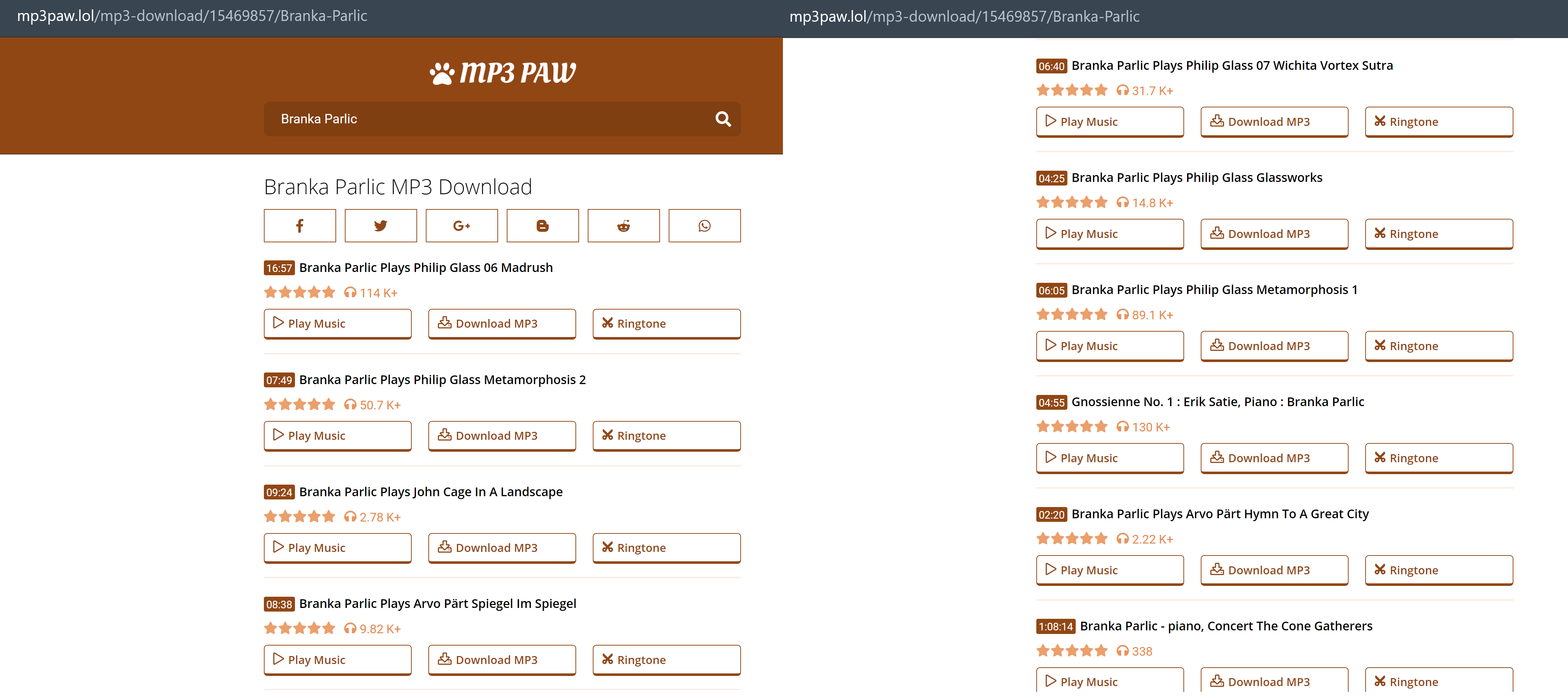This screenshot has height=698, width=1568.
Task: Play Music for Metamorphosis 2
Action: coord(337,435)
